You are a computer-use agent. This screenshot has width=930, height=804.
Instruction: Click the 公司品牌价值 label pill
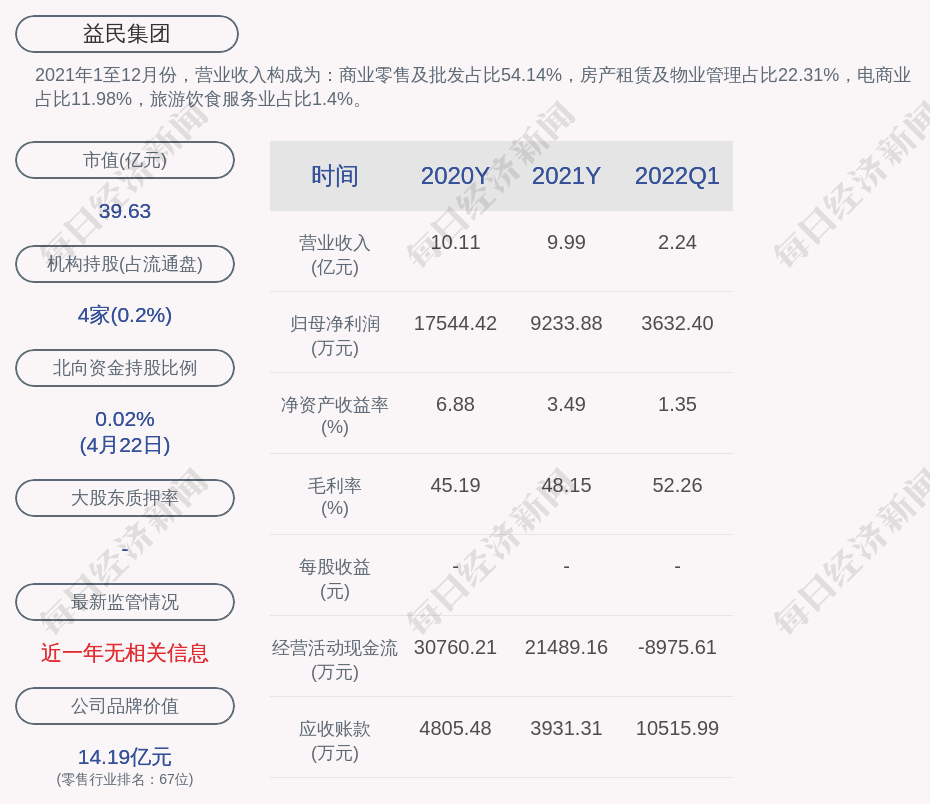tap(125, 706)
